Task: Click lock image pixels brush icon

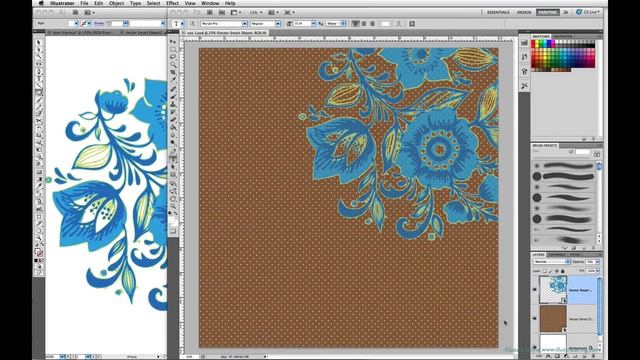Action: (550, 271)
